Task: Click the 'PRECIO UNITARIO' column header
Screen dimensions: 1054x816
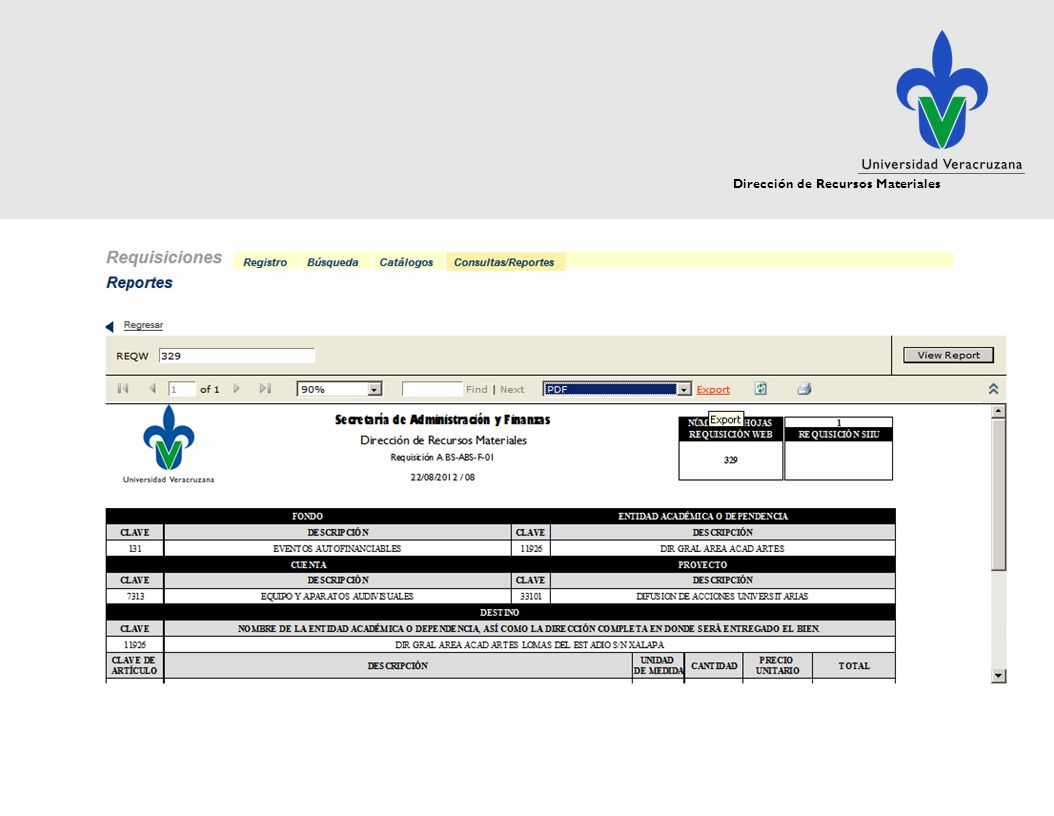Action: (x=777, y=665)
